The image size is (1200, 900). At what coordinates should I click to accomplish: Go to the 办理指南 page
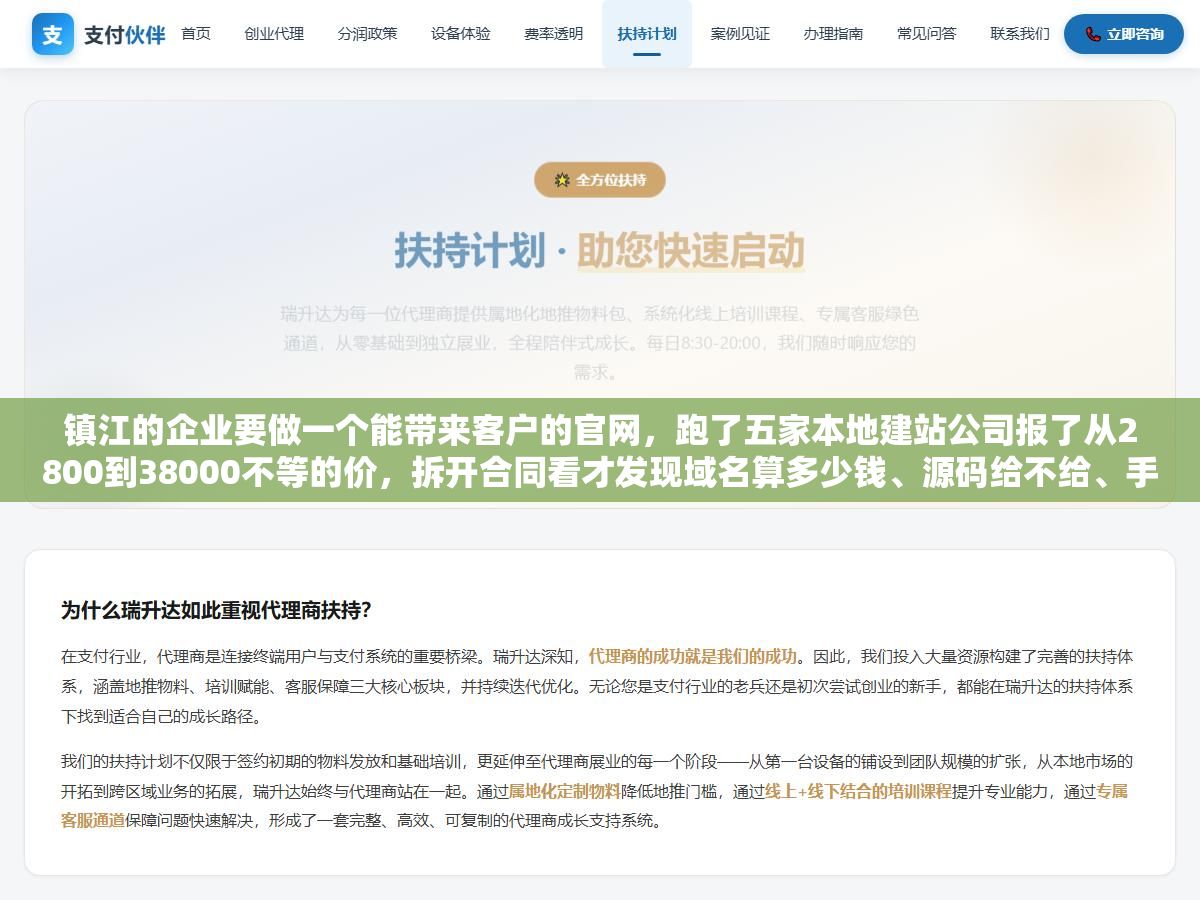[x=833, y=34]
